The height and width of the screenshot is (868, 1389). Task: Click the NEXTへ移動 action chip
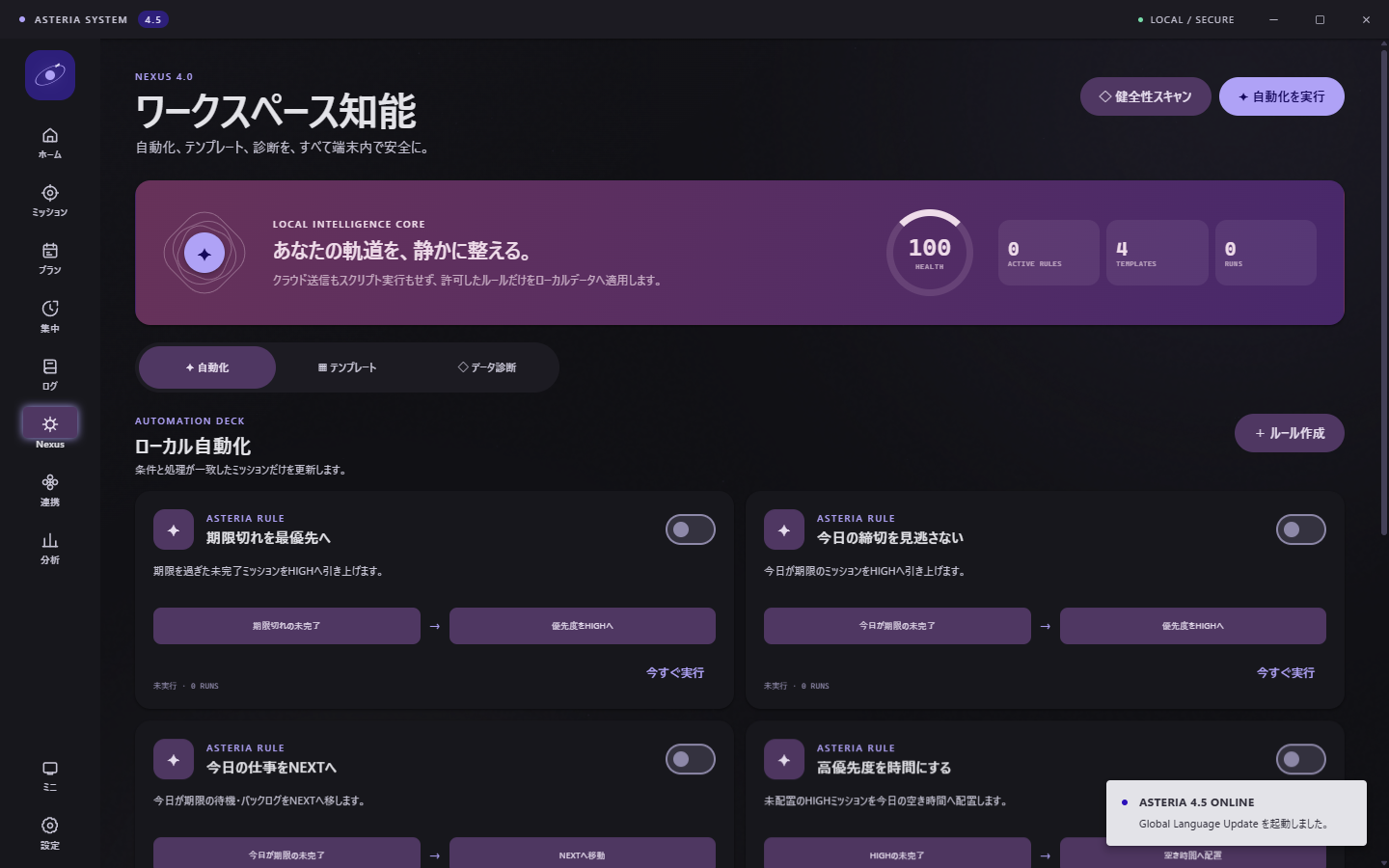(x=583, y=854)
